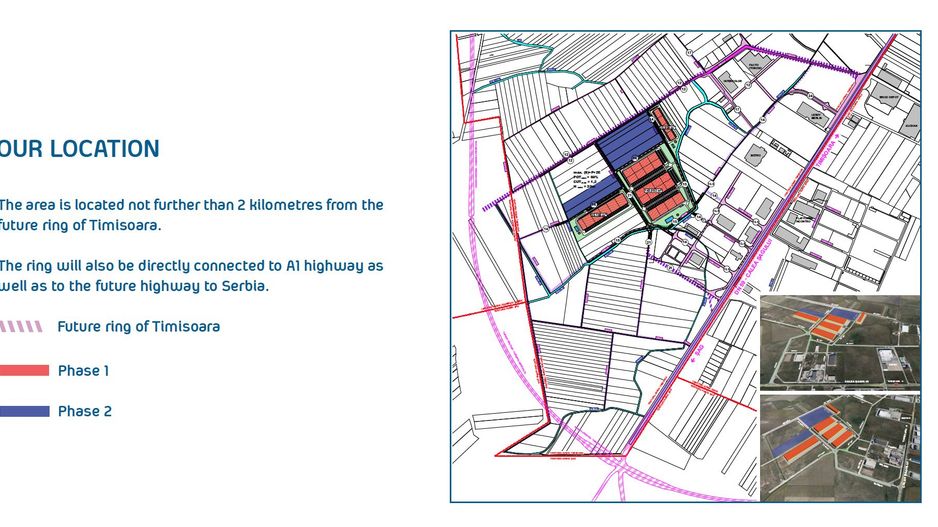This screenshot has height=527, width=938.
Task: Select the 'Future ring of Timisoara' legend label
Action: click(138, 327)
